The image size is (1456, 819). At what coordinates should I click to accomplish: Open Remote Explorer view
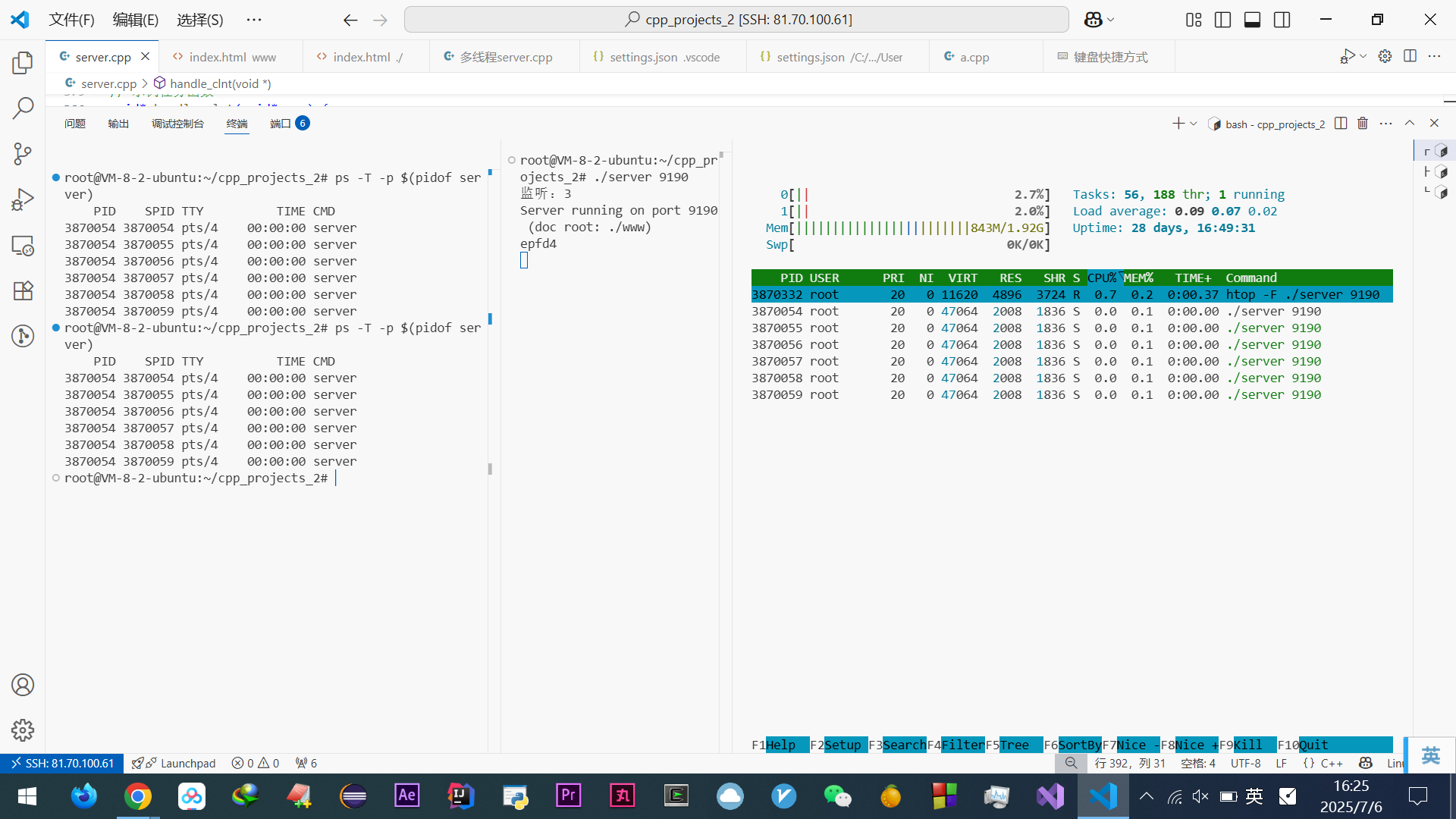[x=23, y=246]
